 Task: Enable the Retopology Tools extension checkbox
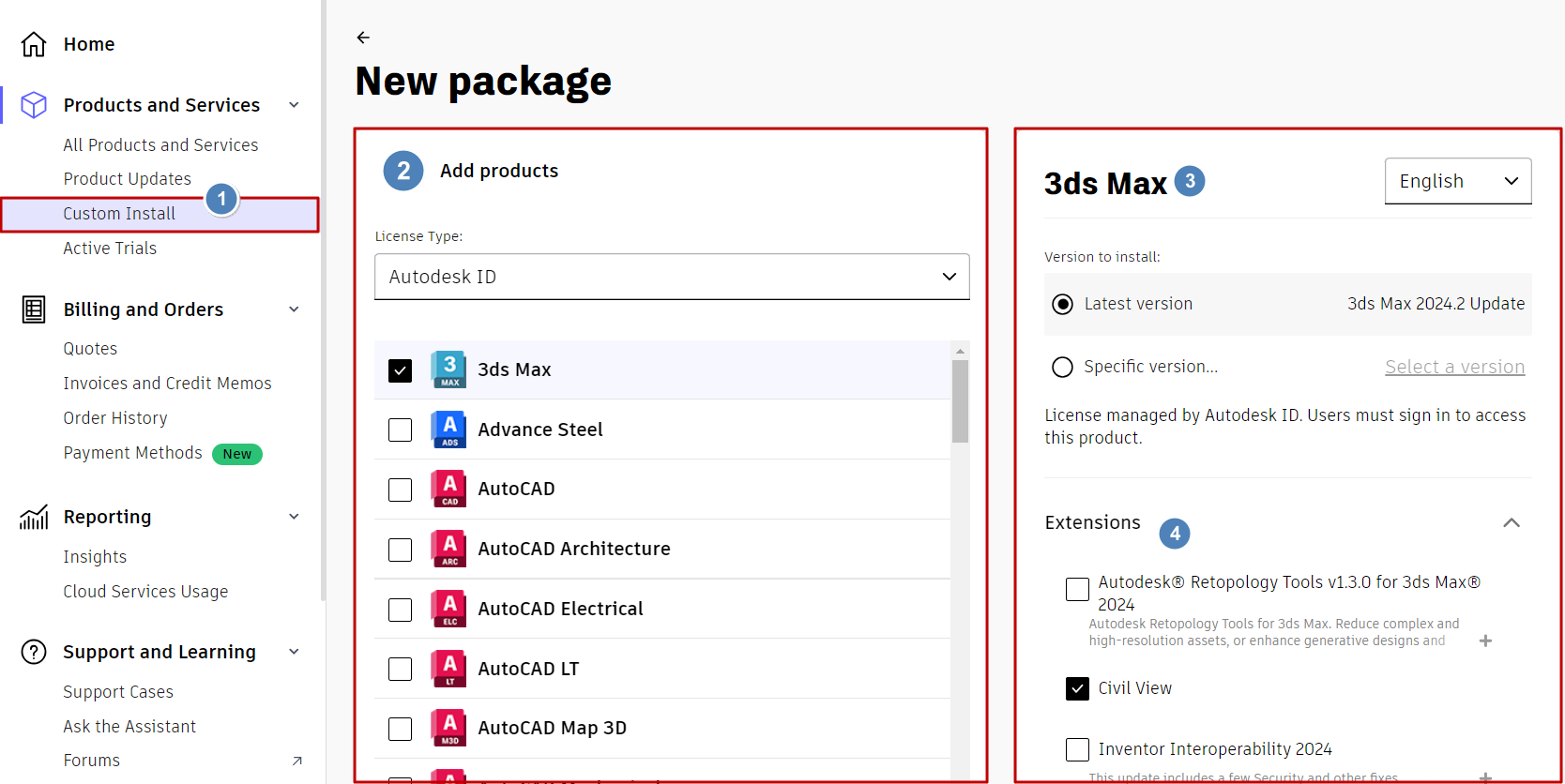pos(1078,589)
